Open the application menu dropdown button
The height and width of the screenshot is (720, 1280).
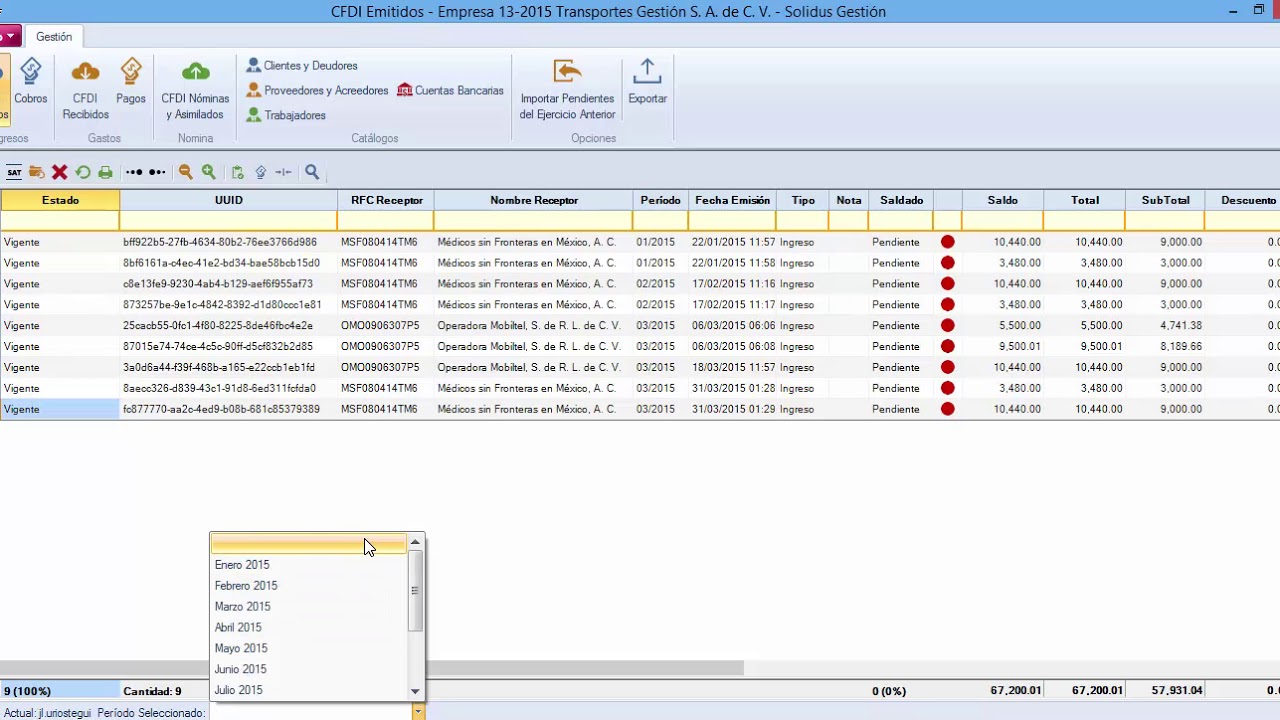point(10,37)
